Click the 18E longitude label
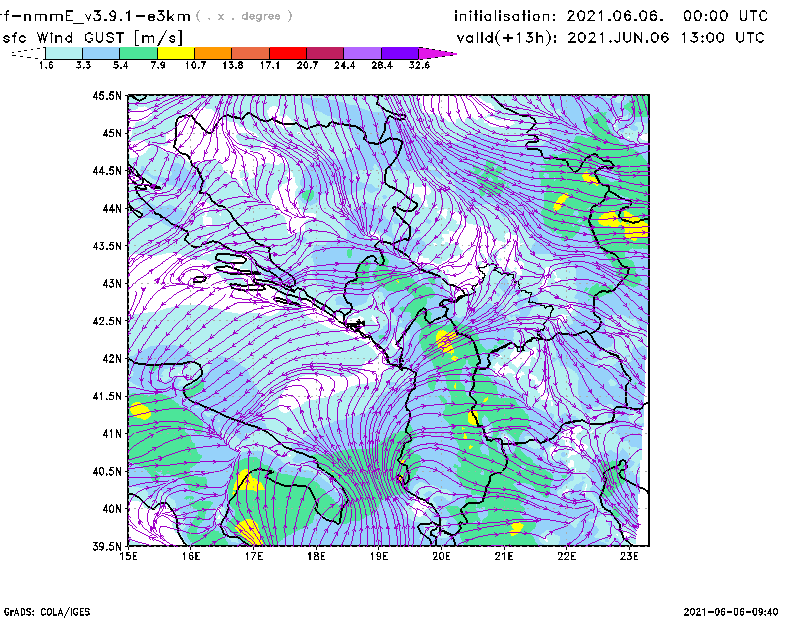This screenshot has width=800, height=618. (x=316, y=556)
